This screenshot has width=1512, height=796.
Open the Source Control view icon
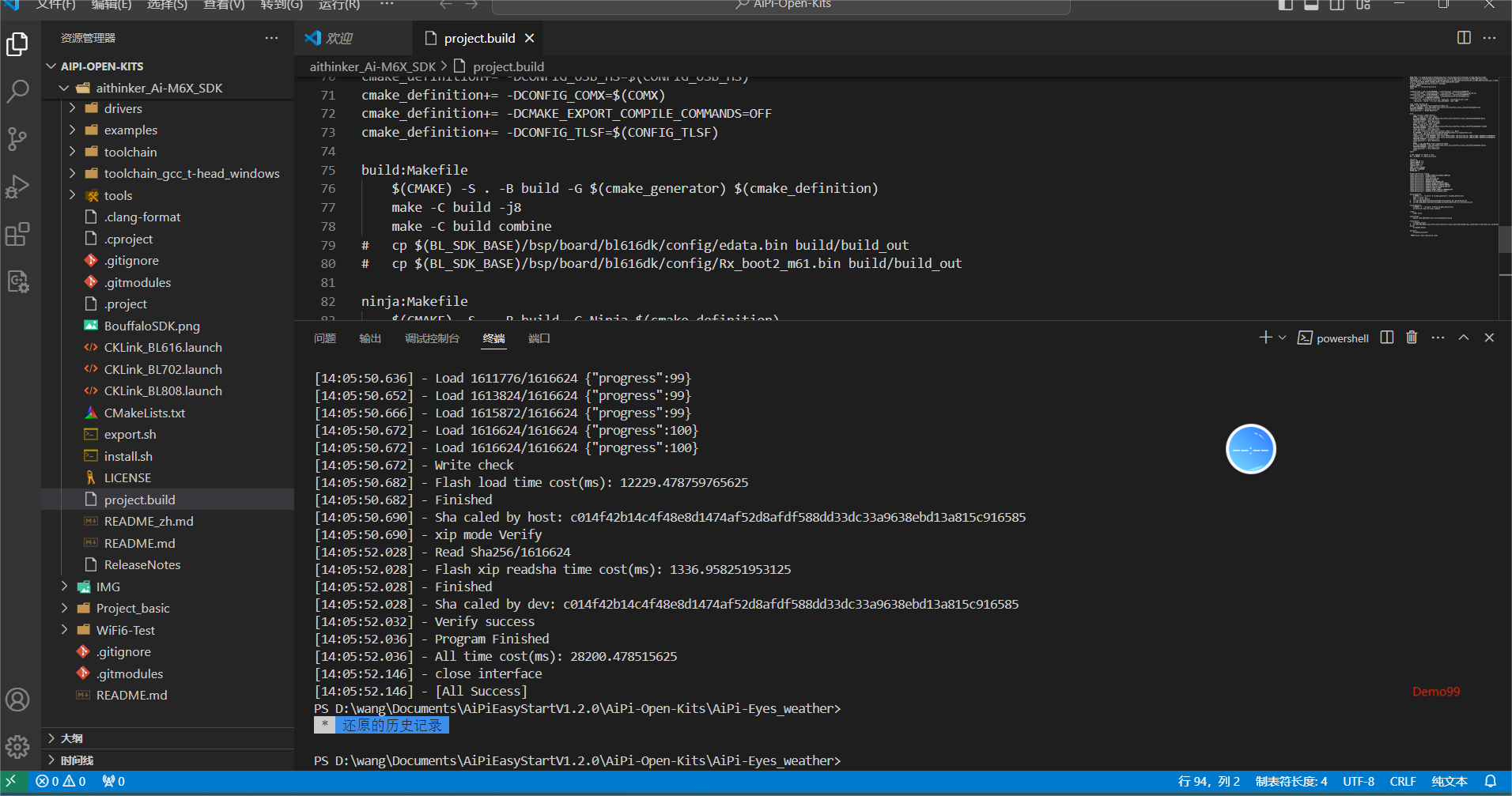[x=17, y=139]
